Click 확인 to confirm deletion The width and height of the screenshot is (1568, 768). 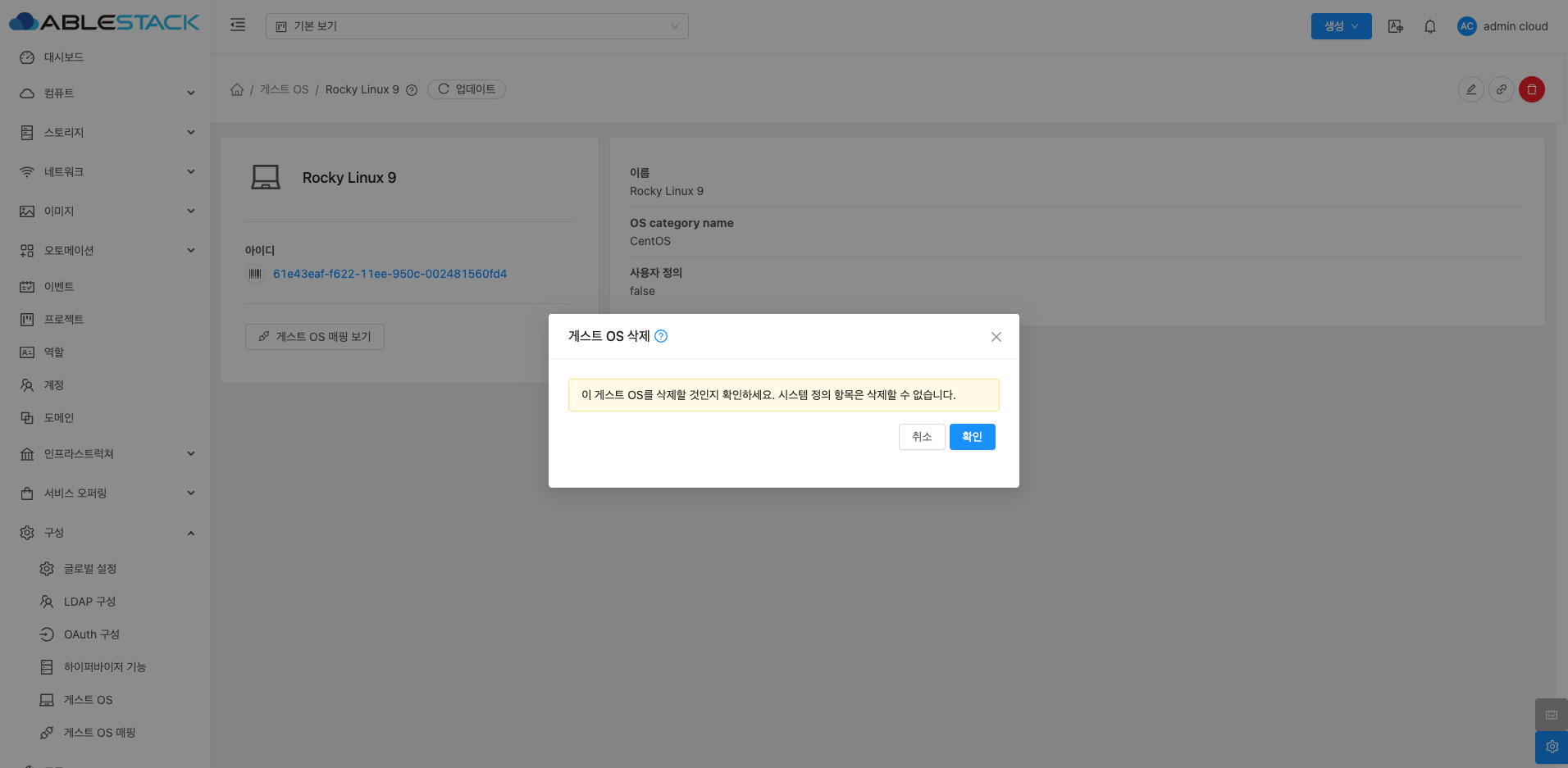point(972,437)
